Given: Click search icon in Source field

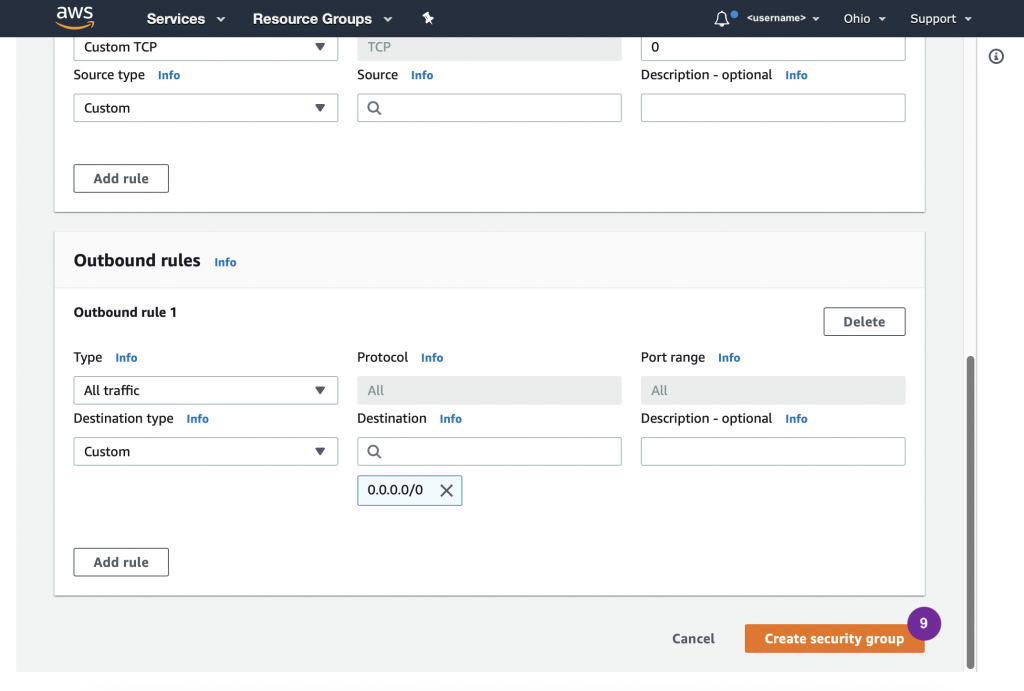Looking at the screenshot, I should click(375, 108).
